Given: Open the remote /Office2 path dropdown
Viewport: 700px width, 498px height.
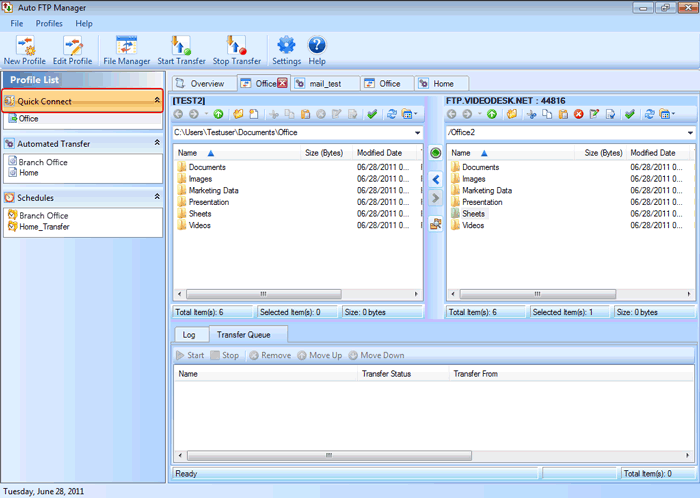Looking at the screenshot, I should (690, 132).
